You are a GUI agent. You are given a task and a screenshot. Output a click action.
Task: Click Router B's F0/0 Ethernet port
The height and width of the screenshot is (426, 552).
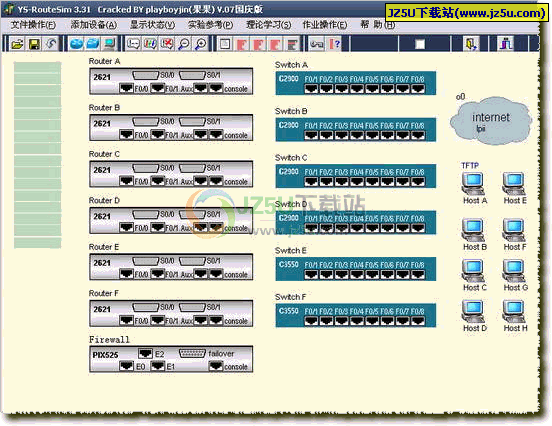tap(126, 134)
